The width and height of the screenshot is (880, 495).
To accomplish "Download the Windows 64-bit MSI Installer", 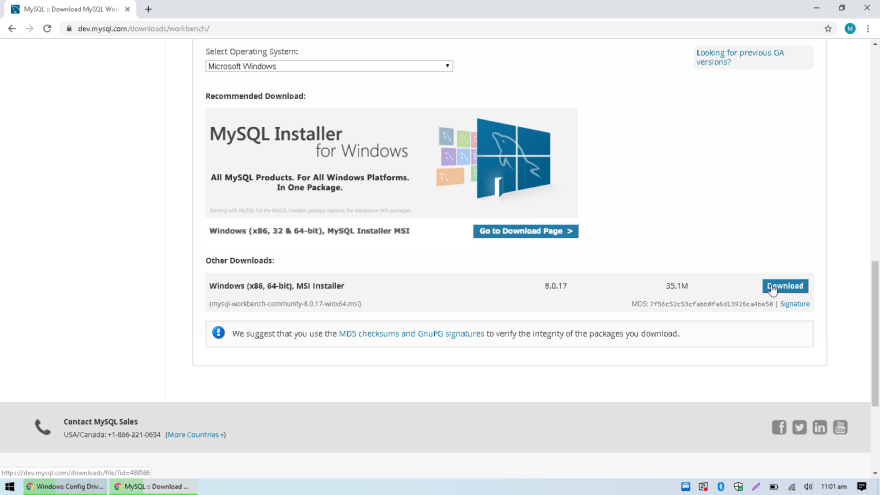I will 785,286.
